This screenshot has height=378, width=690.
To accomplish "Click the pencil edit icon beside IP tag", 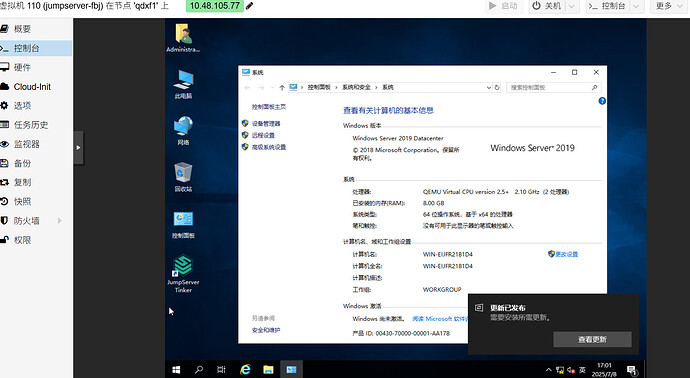I will click(250, 6).
